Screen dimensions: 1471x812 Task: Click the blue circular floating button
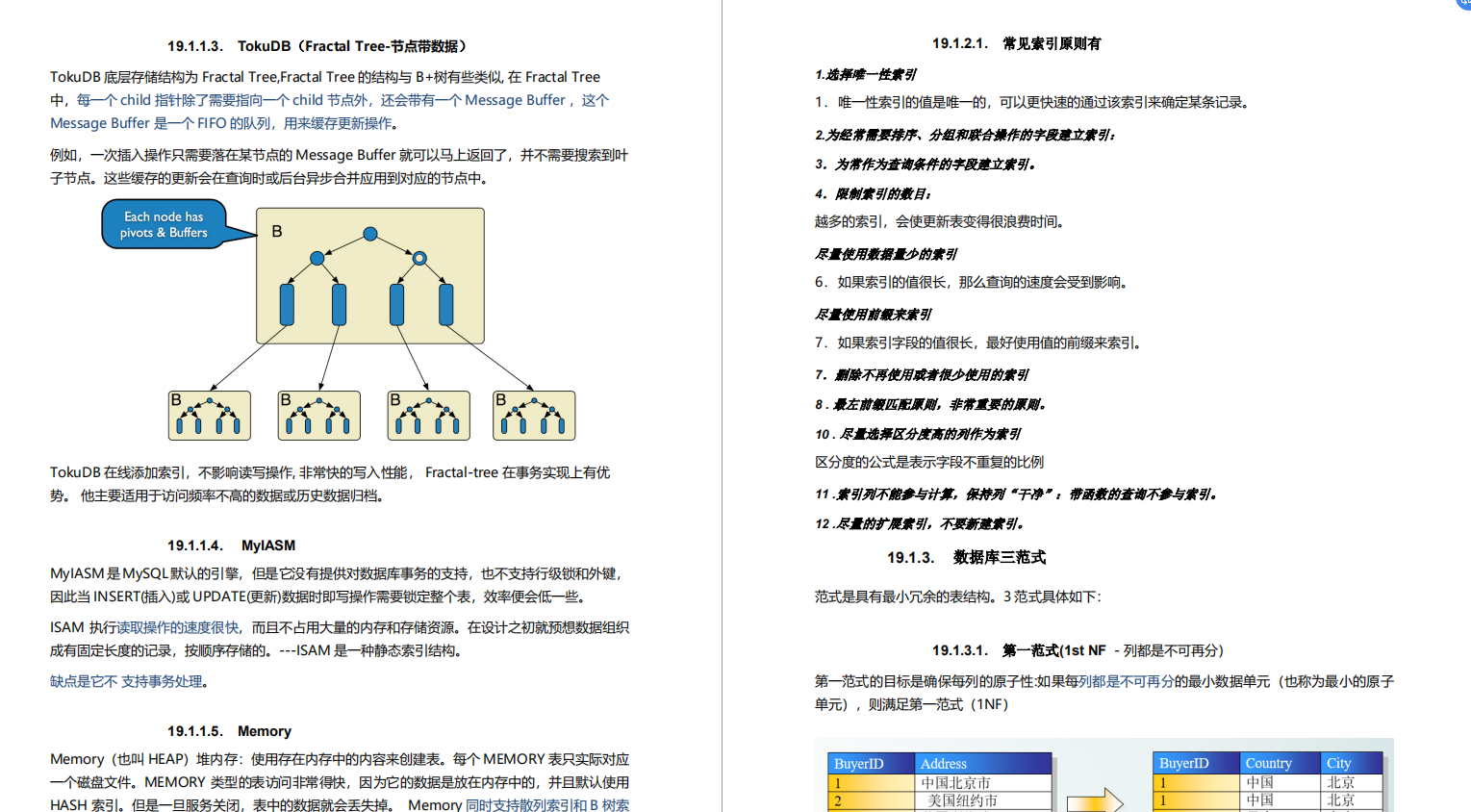[1461, 6]
